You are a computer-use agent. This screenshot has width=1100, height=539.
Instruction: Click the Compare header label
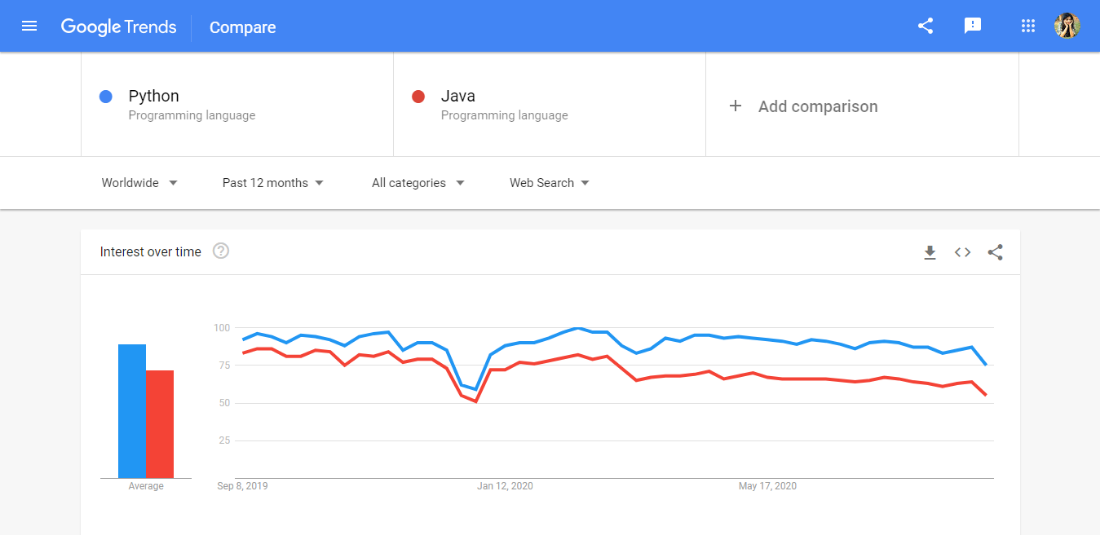coord(243,27)
